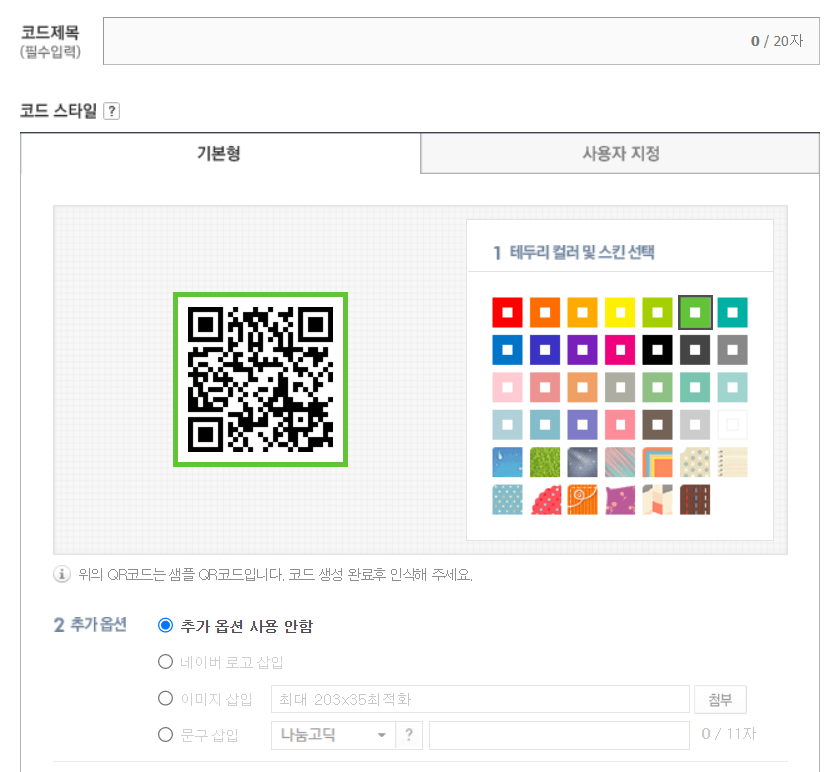The width and height of the screenshot is (832, 772).
Task: Select the red strawberry pattern skin
Action: 545,500
